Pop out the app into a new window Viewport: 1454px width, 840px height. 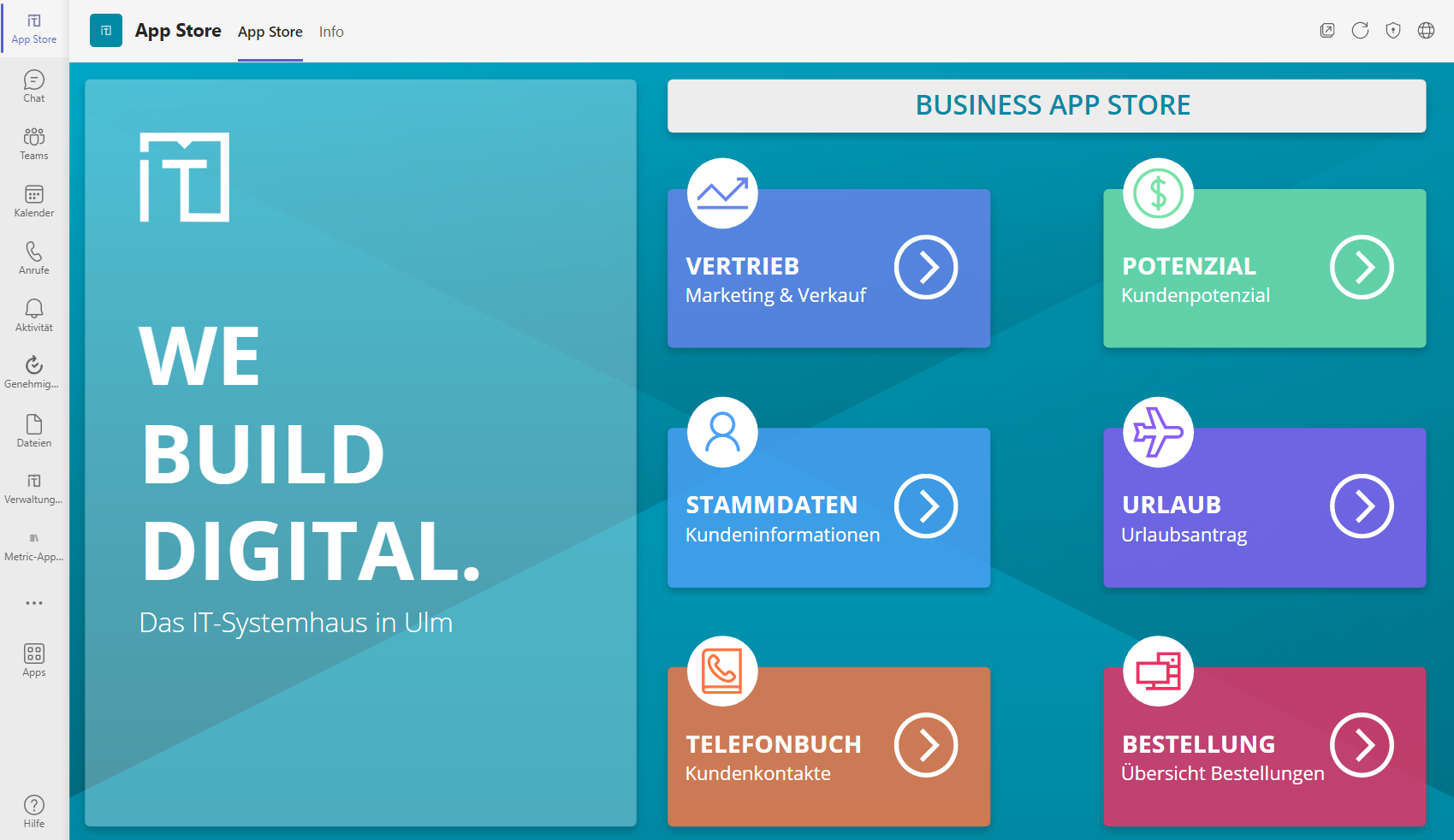[x=1327, y=30]
